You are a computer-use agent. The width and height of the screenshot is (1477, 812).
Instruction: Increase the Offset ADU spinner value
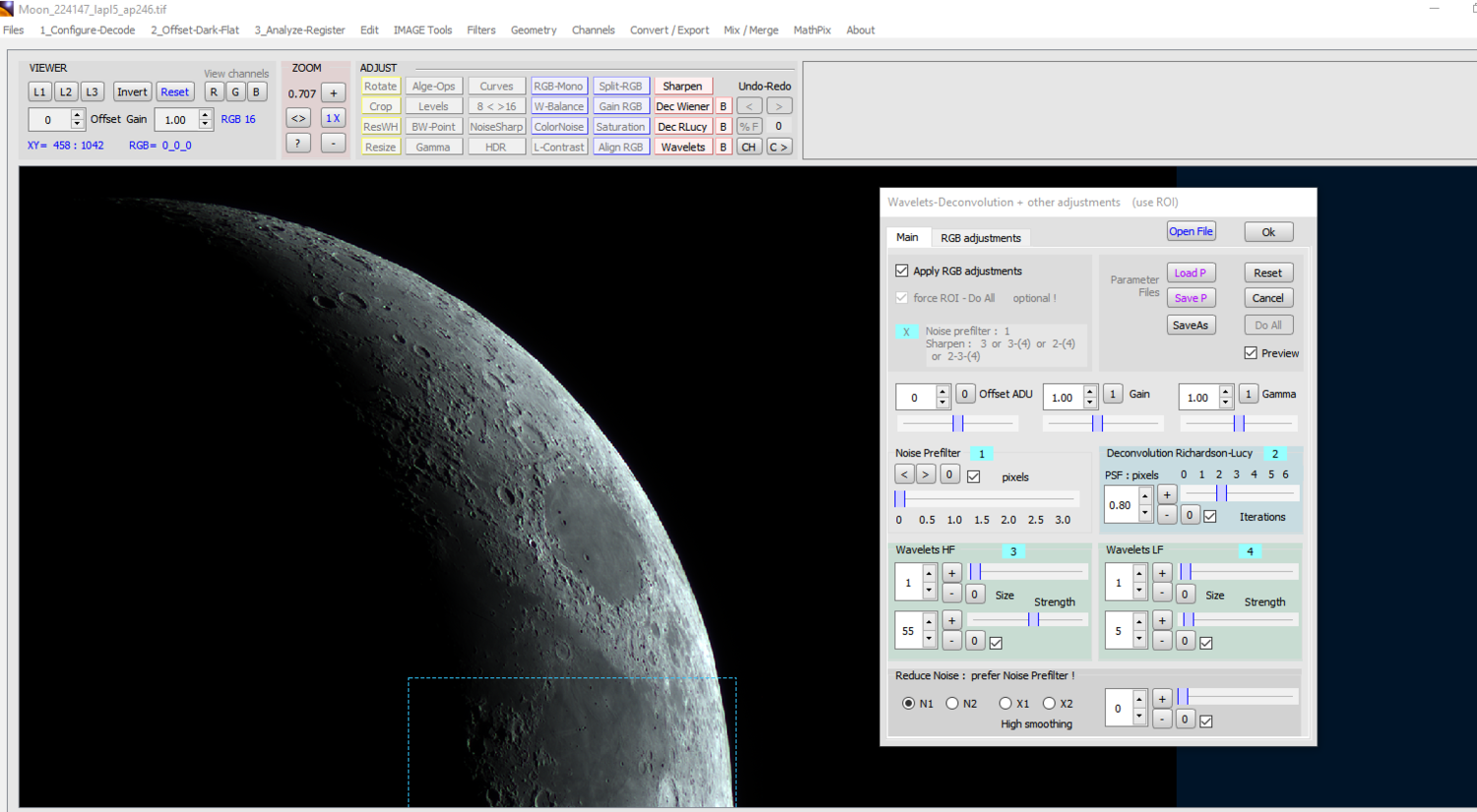[x=943, y=392]
